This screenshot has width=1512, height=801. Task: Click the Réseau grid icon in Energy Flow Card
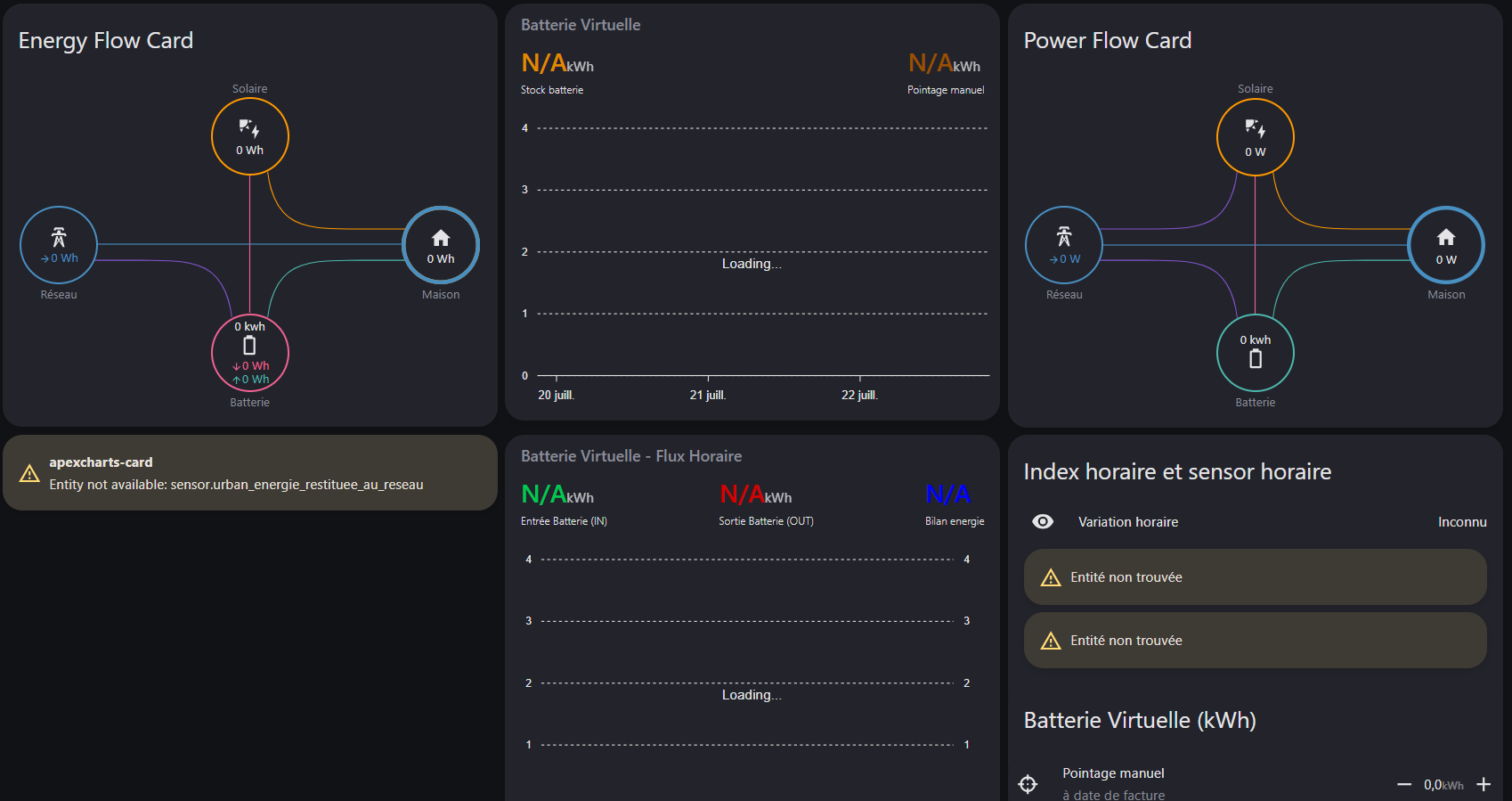click(59, 237)
